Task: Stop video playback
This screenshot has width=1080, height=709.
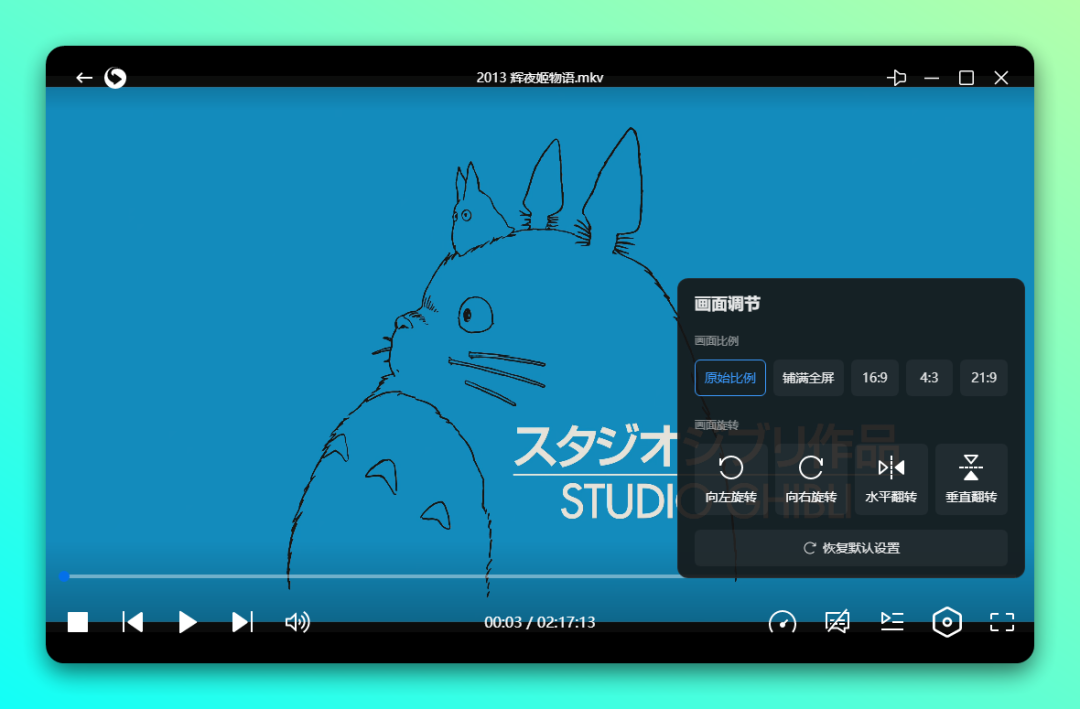Action: click(78, 622)
